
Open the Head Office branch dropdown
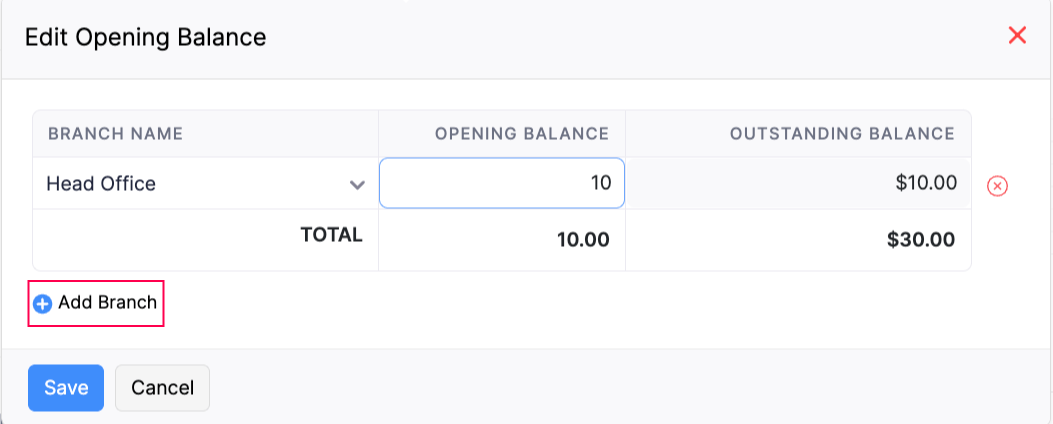[205, 184]
